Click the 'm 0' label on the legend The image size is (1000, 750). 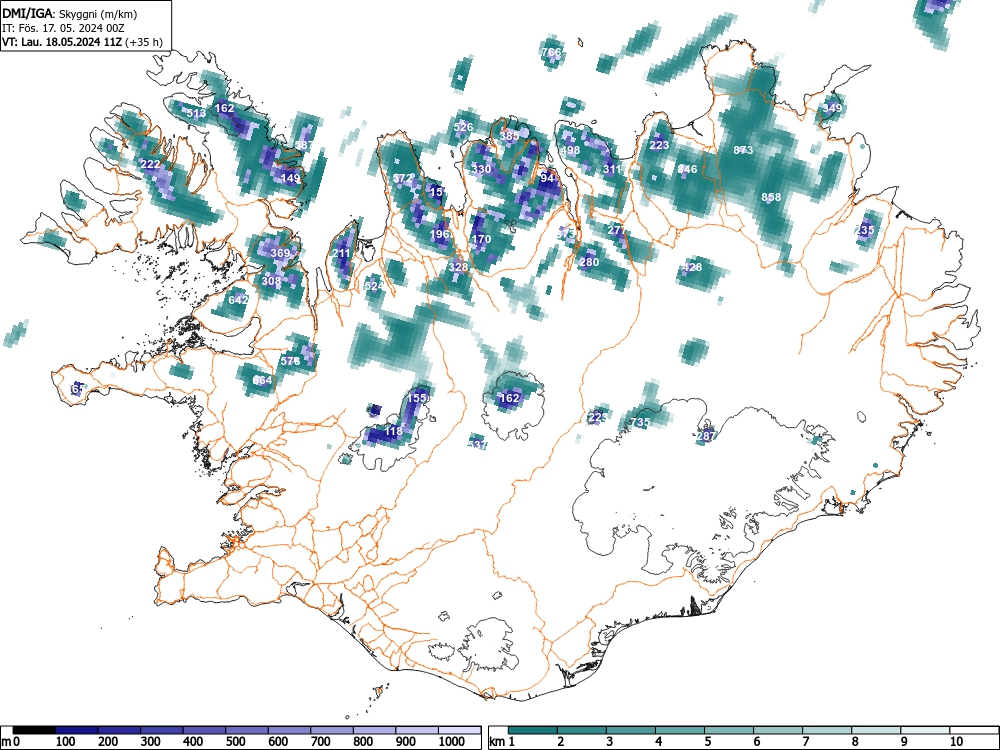pos(8,742)
